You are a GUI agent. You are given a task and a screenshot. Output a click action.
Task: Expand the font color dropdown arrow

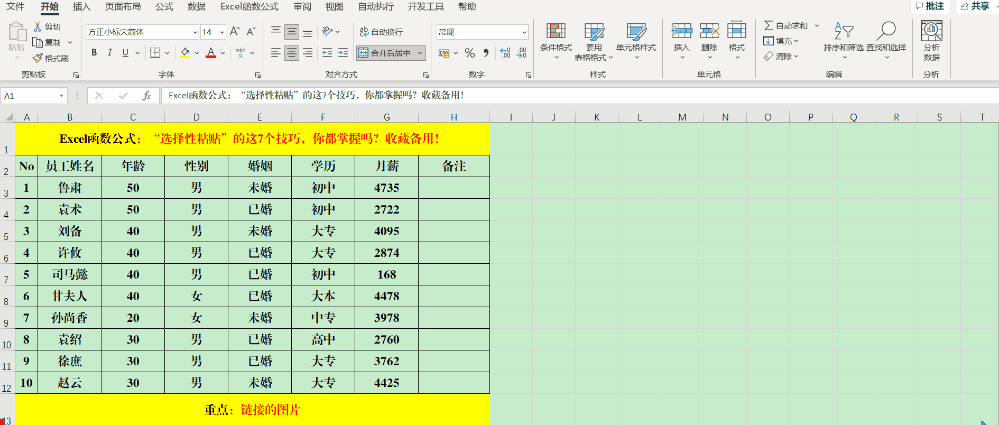pyautogui.click(x=224, y=52)
